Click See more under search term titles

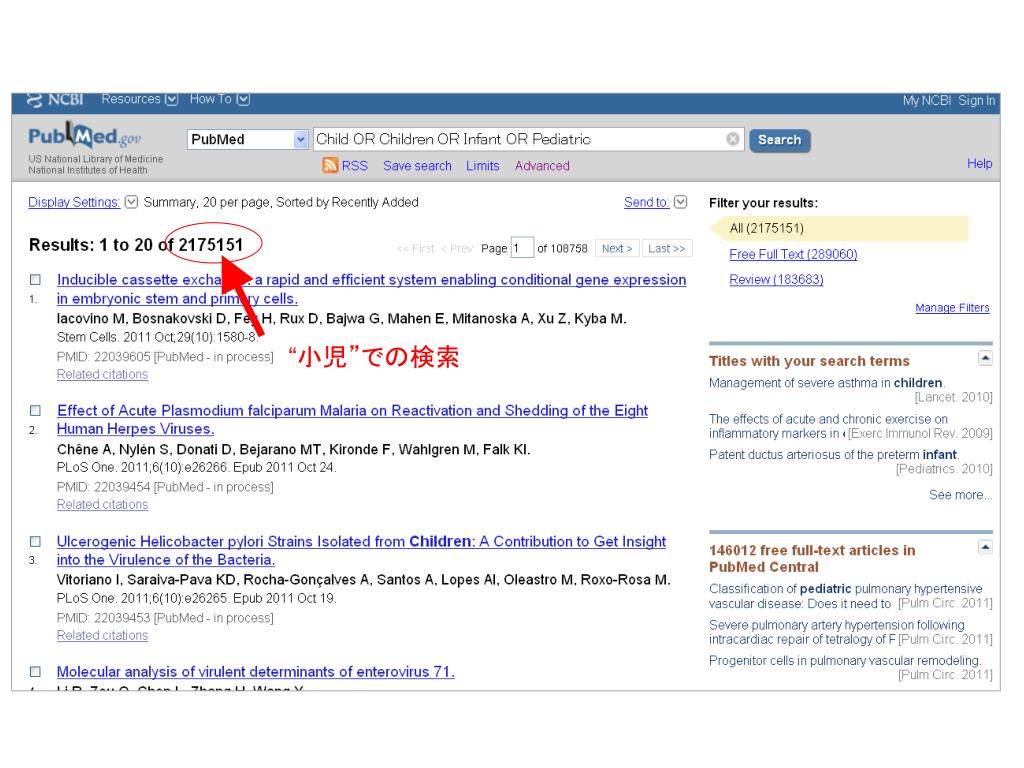pyautogui.click(x=961, y=495)
